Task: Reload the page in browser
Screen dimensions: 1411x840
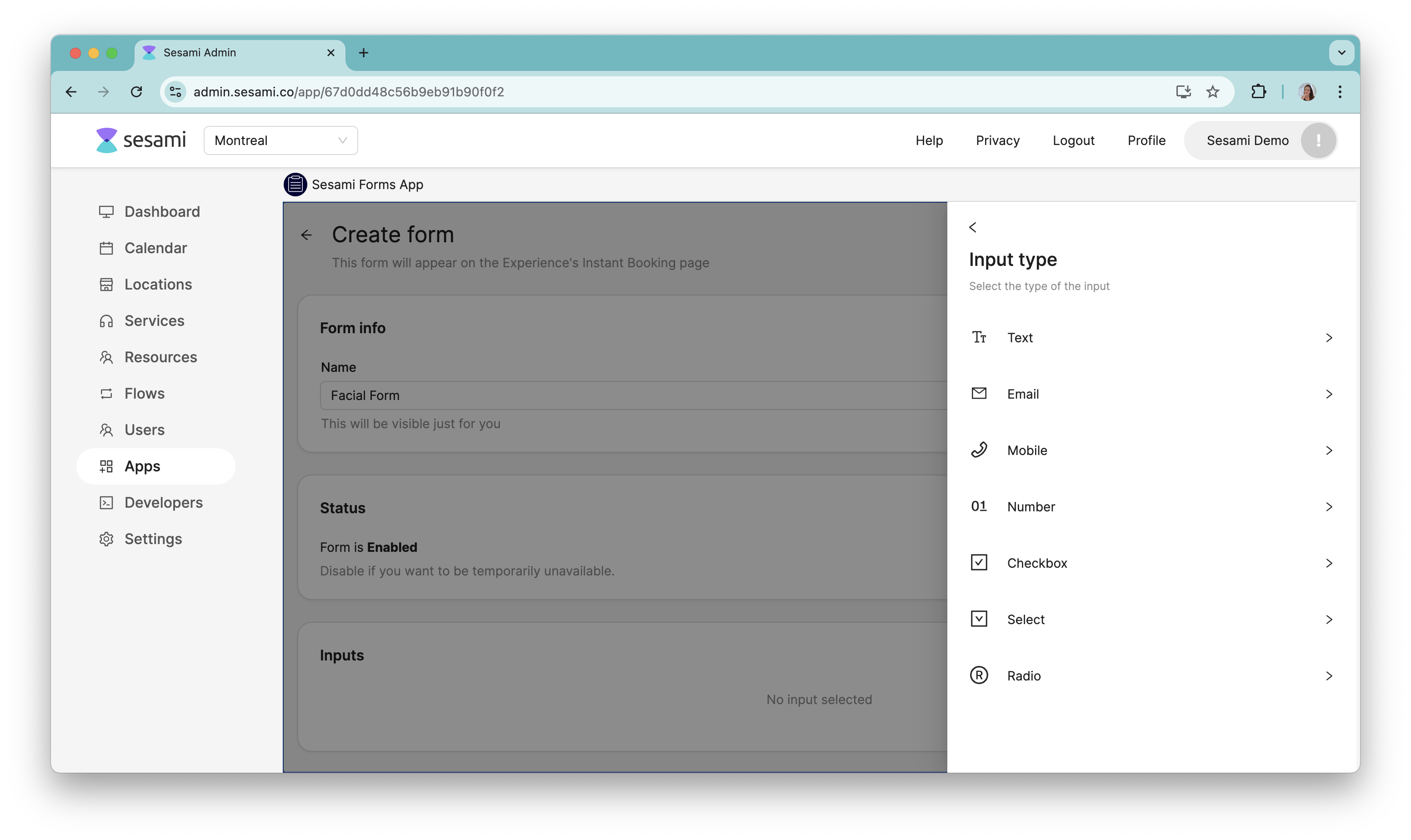Action: pyautogui.click(x=136, y=92)
